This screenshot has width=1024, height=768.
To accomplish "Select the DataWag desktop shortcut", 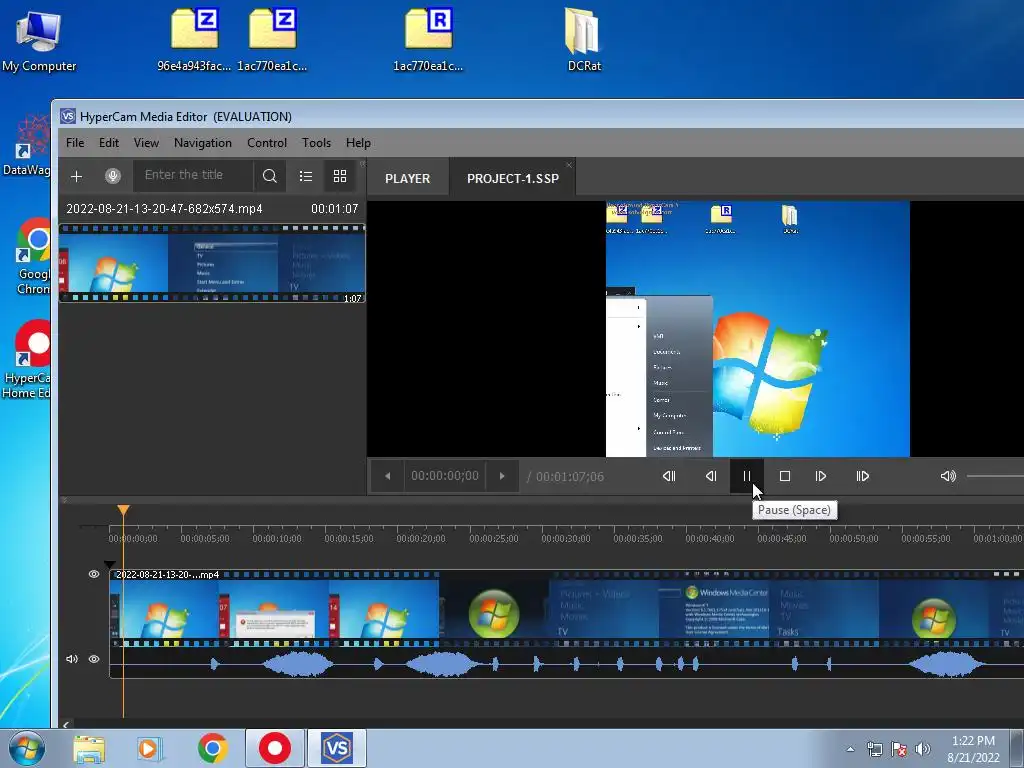I will tap(26, 145).
